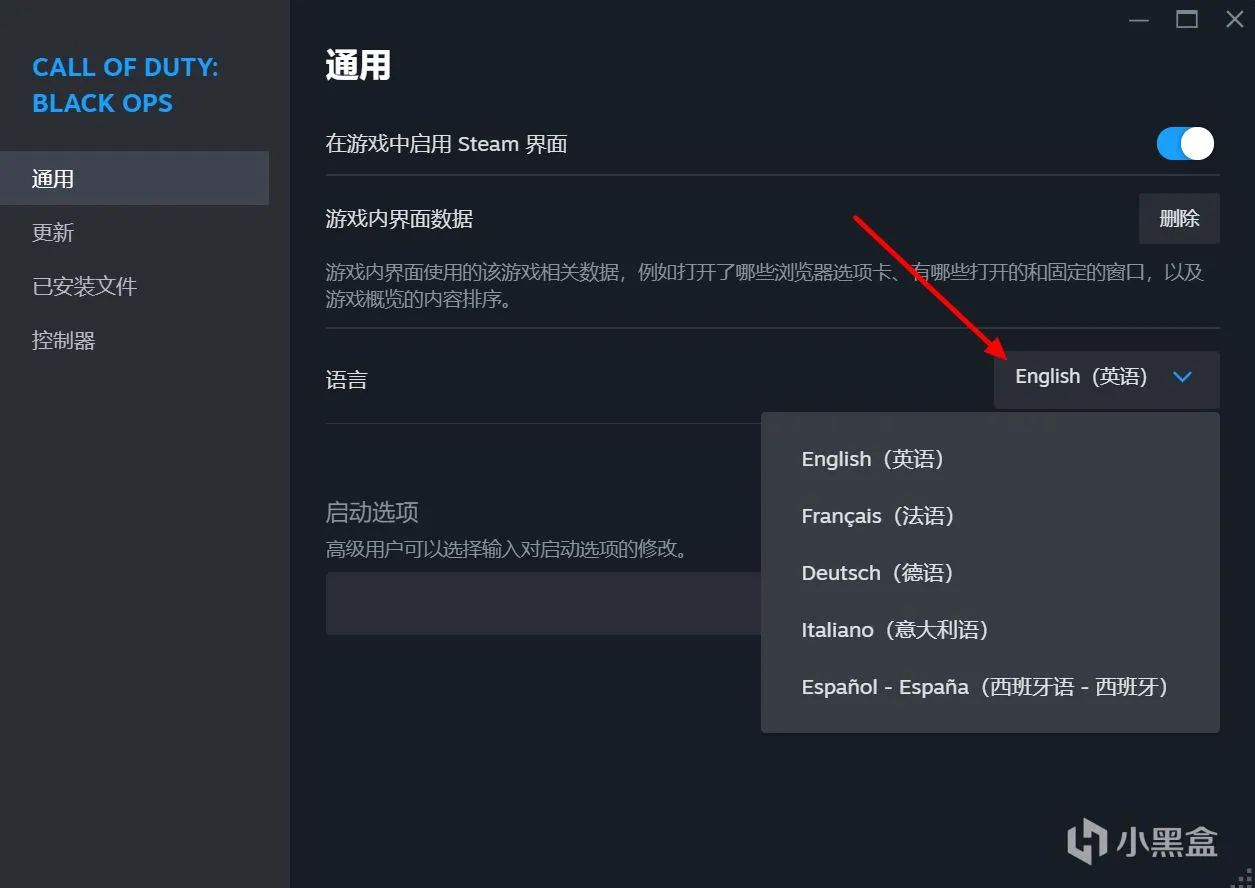Image resolution: width=1255 pixels, height=888 pixels.
Task: Open the 语言 dropdown showing English
Action: 1106,378
